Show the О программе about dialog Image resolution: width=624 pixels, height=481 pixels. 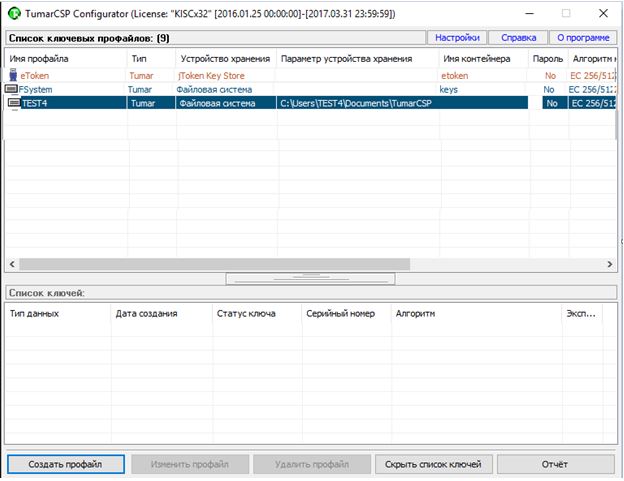tap(582, 38)
